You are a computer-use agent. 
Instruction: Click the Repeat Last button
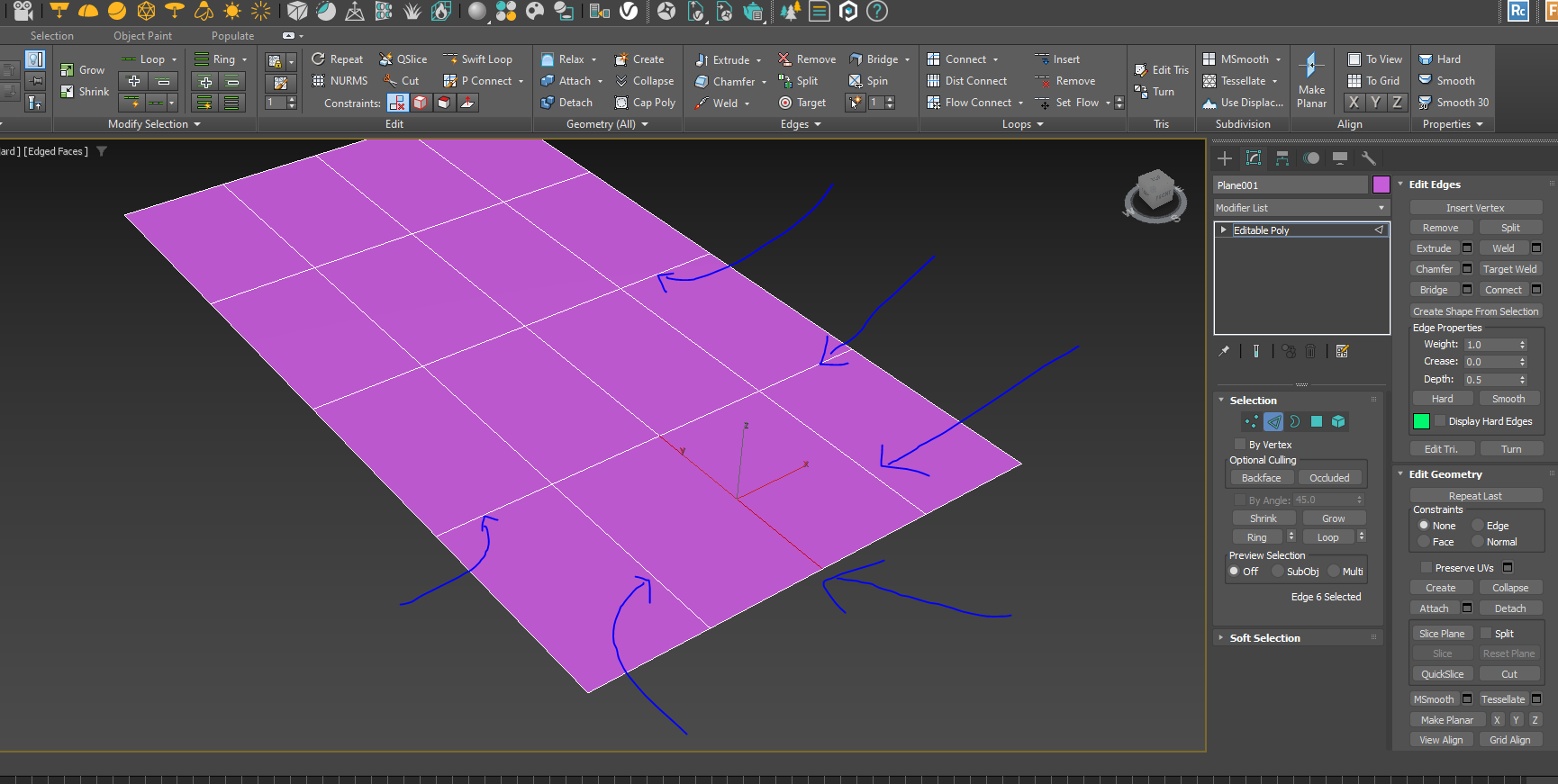point(1475,496)
